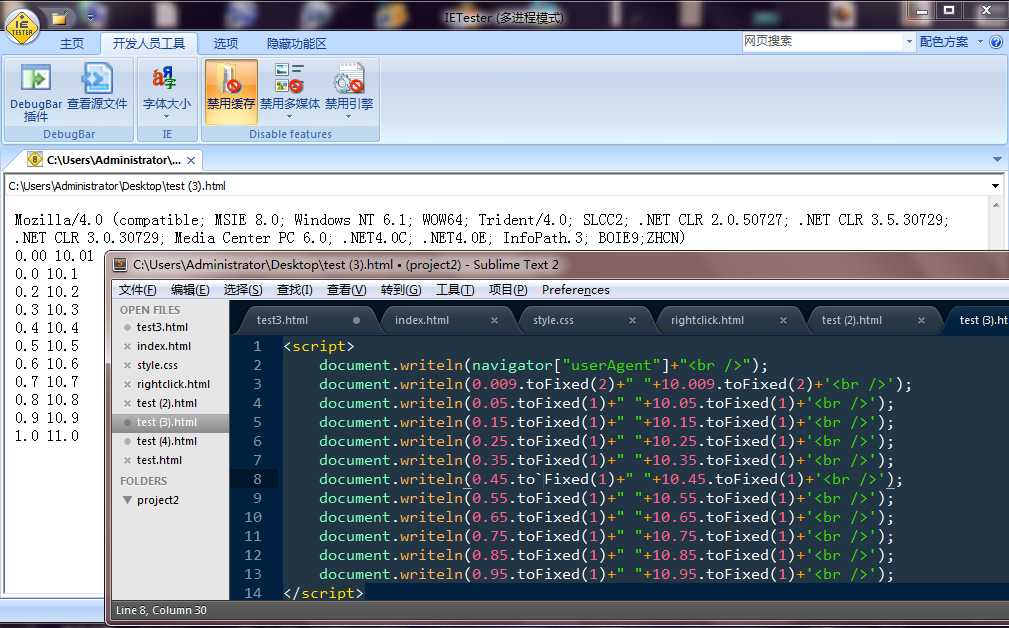
Task: Collapse the project2 folder
Action: 127,500
